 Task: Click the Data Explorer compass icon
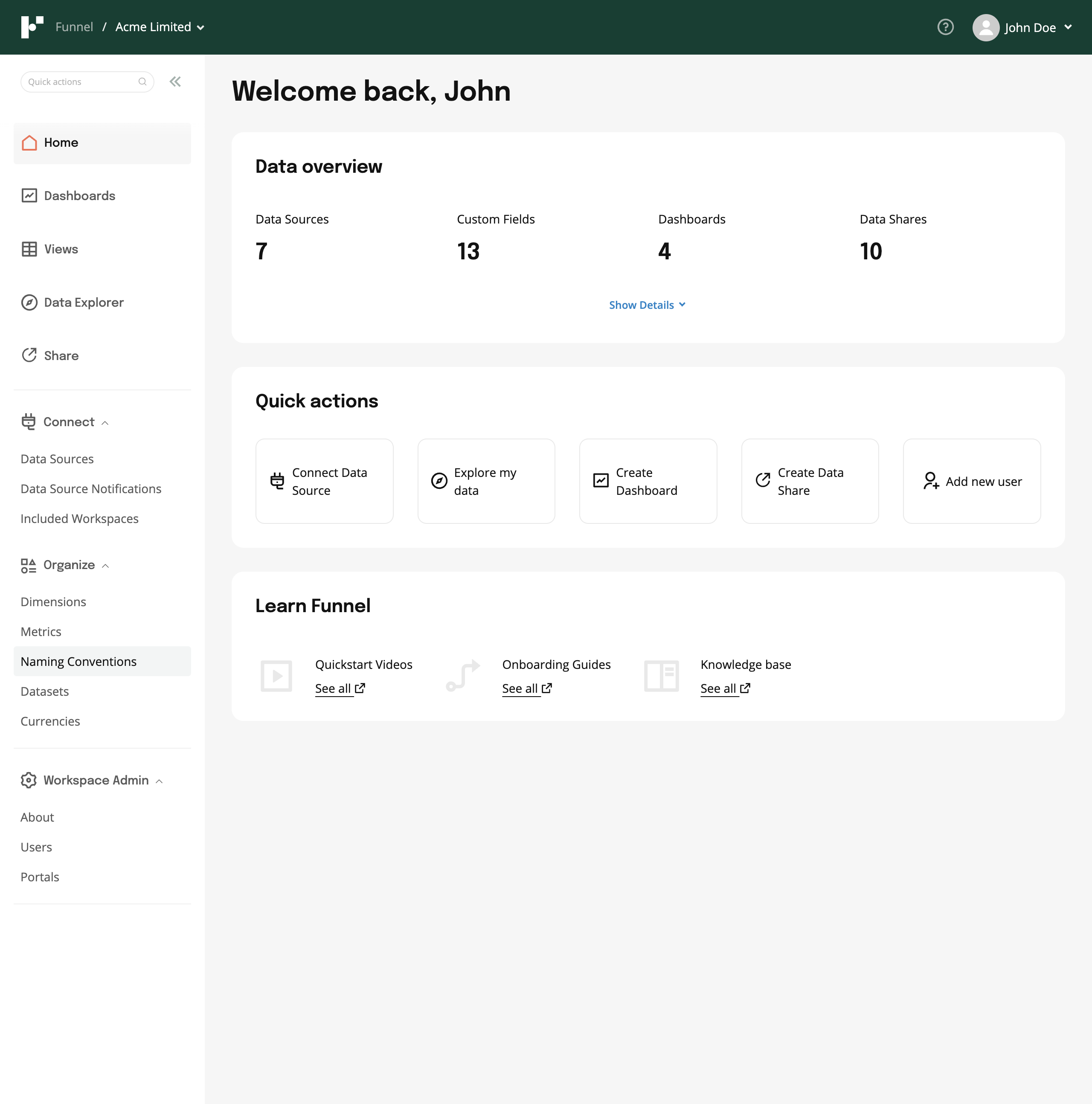[29, 302]
